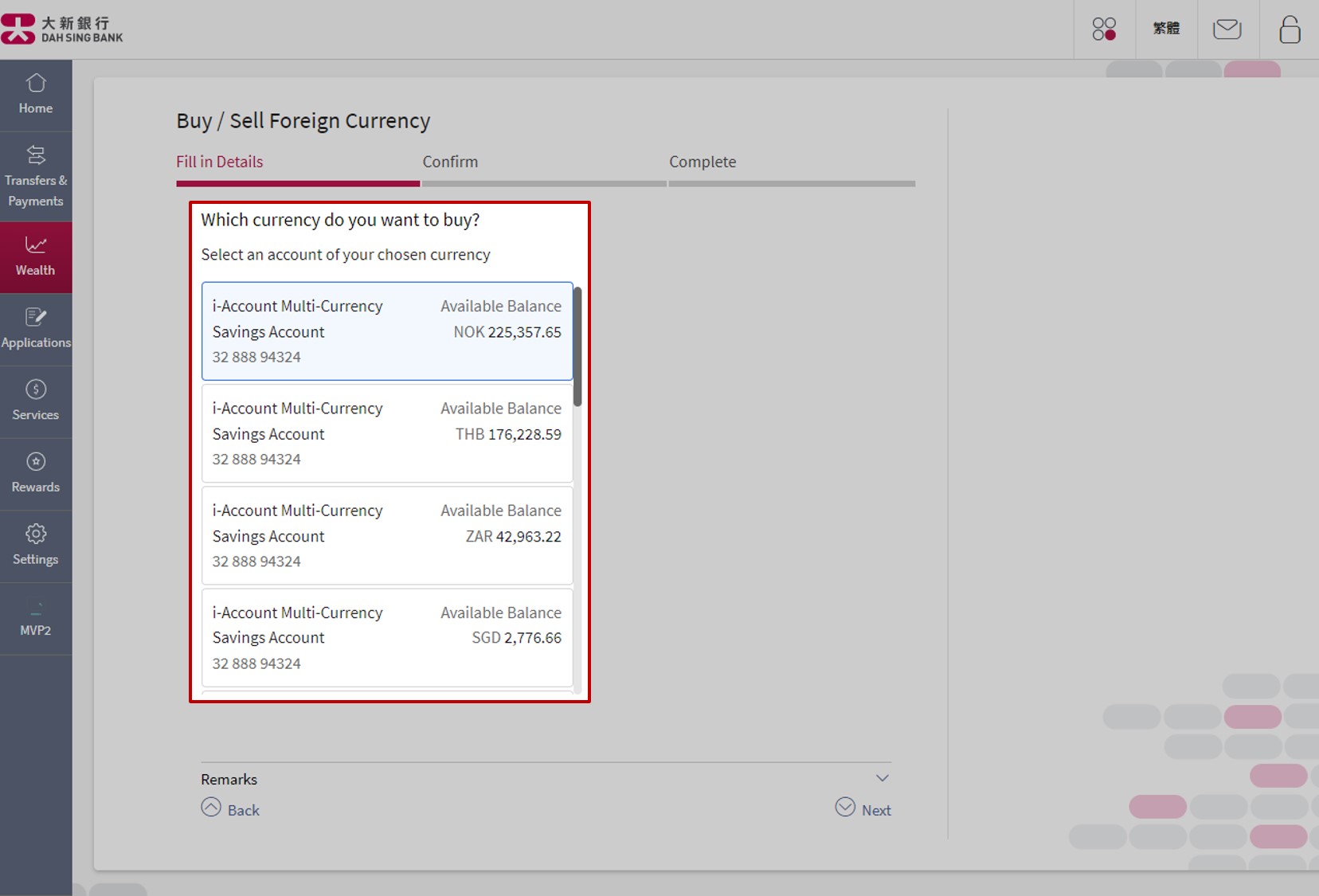Image resolution: width=1319 pixels, height=896 pixels.
Task: Open Services dollar-coin icon
Action: point(36,389)
